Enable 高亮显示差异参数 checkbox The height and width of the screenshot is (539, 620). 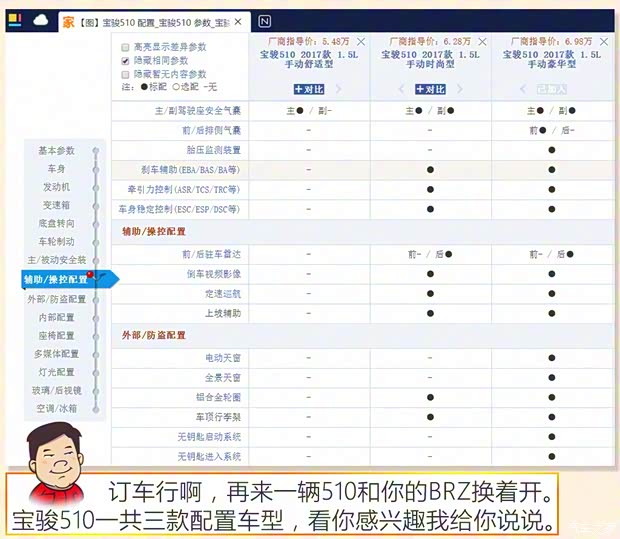[125, 47]
